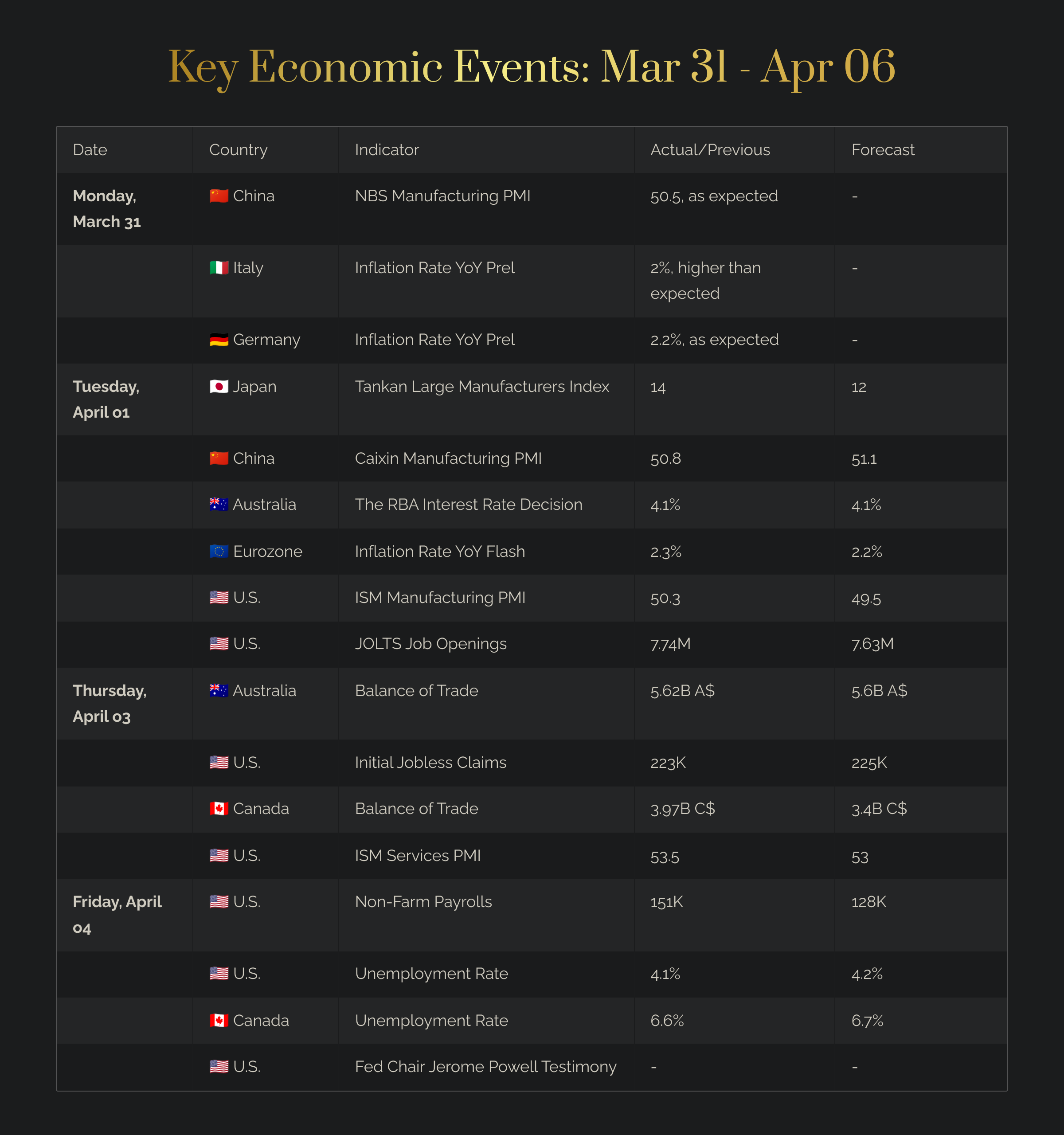Click the 2%, higher than expected value
Screen dimensions: 1064x1135
(x=705, y=281)
